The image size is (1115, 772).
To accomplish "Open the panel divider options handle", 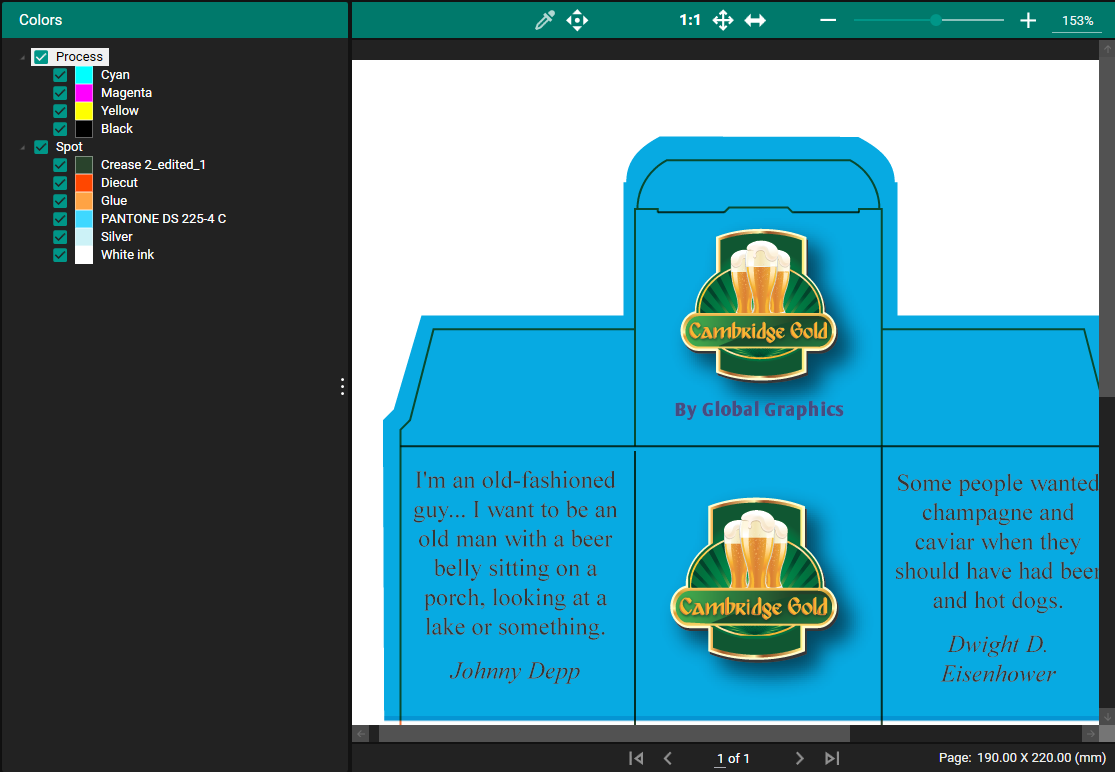I will pos(343,386).
